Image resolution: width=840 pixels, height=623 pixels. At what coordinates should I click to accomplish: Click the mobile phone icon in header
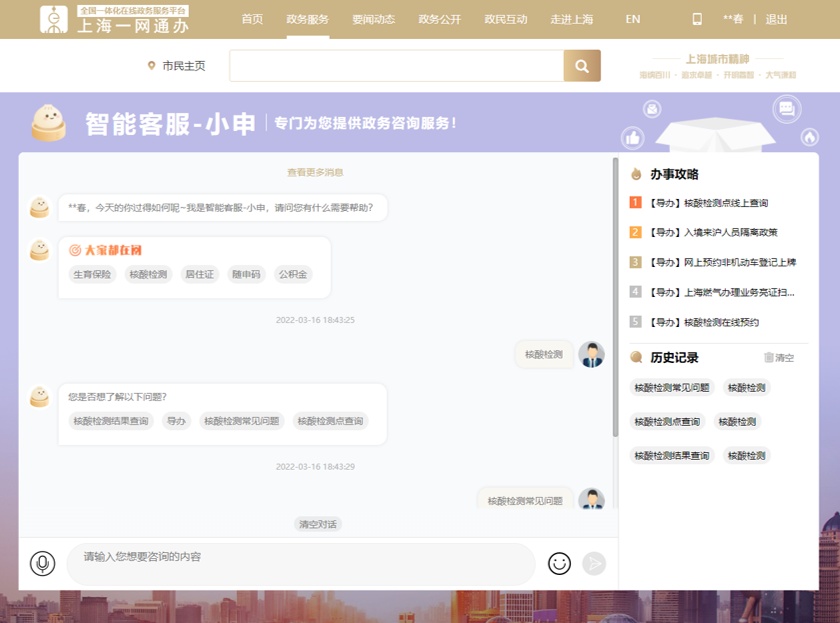697,19
